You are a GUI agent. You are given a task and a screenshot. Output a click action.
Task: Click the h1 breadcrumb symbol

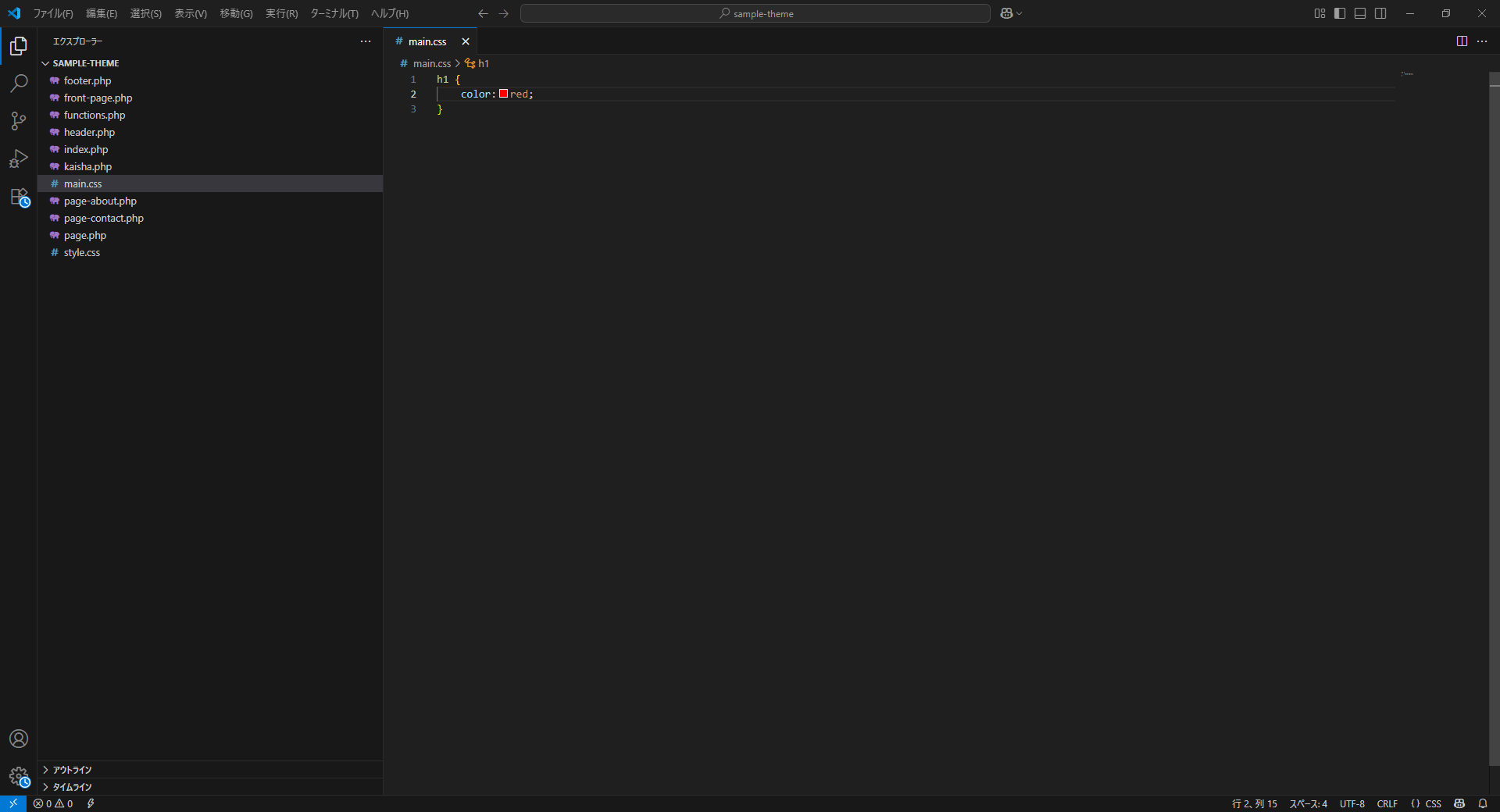[477, 63]
